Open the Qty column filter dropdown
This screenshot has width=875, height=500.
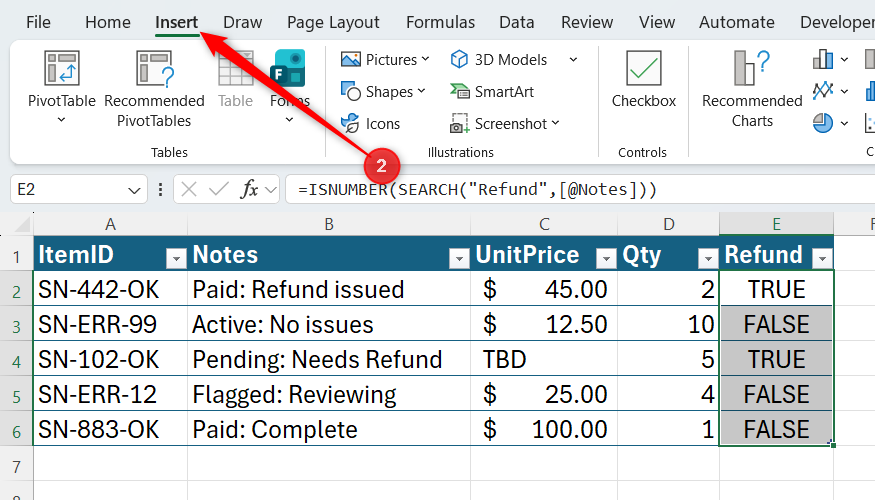pos(708,258)
